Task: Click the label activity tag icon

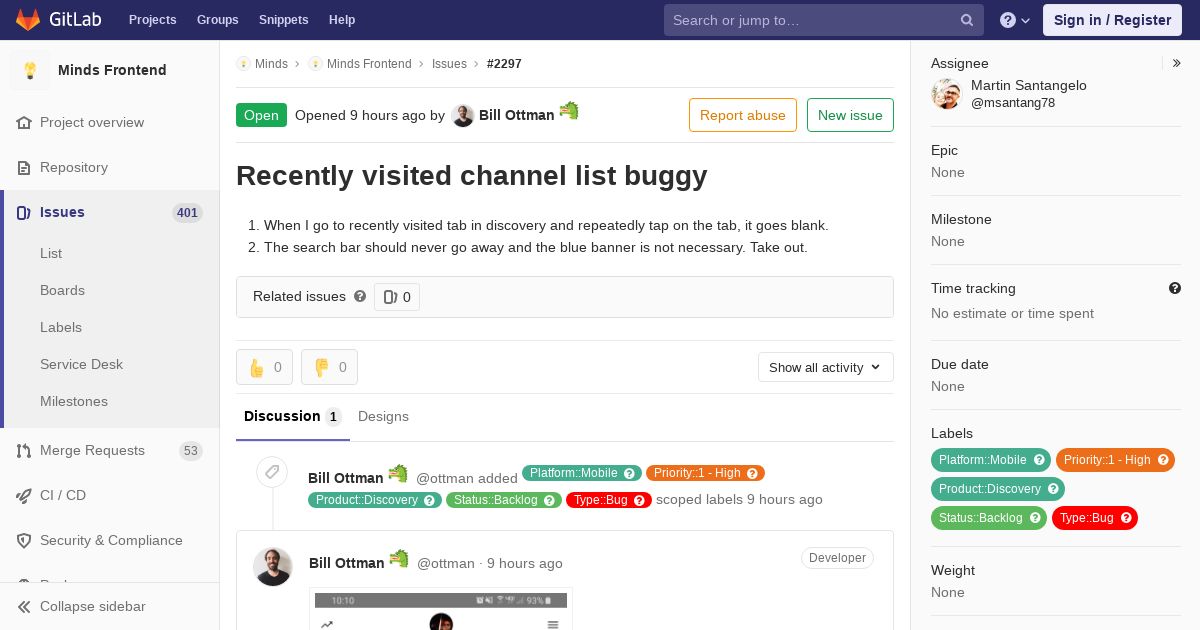Action: pos(272,472)
